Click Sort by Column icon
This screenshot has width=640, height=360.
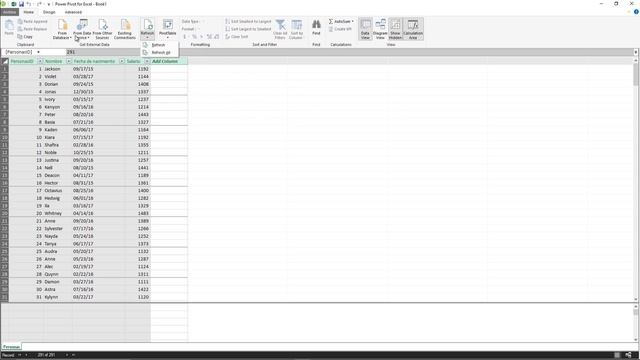296,29
